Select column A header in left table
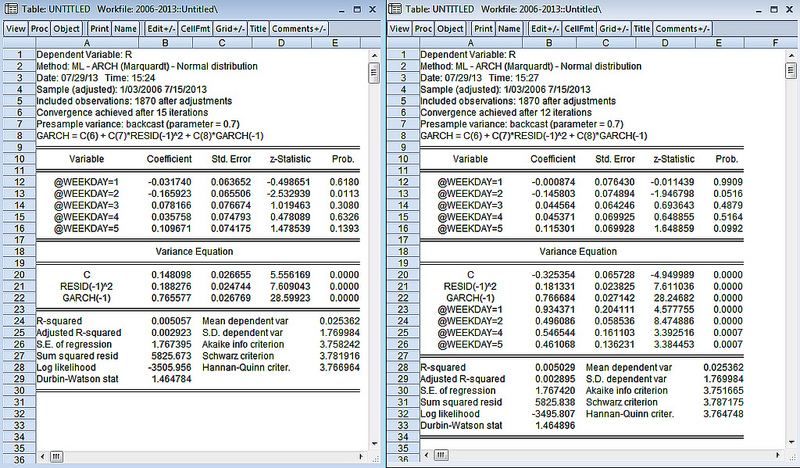The width and height of the screenshot is (800, 468). tap(87, 43)
